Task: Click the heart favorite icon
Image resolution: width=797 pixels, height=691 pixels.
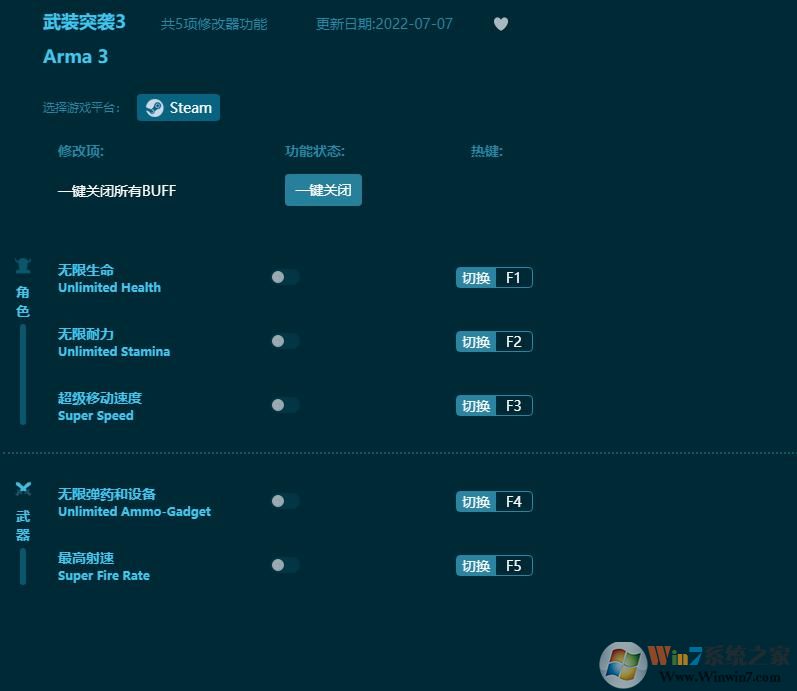Action: point(501,24)
